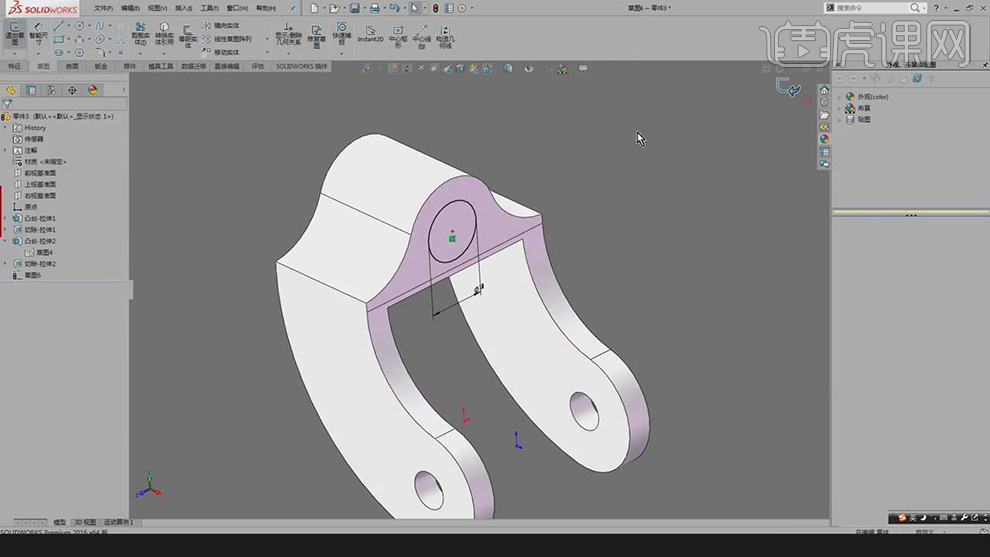Expand the 外观(color) appearance entry
990x557 pixels.
840,97
